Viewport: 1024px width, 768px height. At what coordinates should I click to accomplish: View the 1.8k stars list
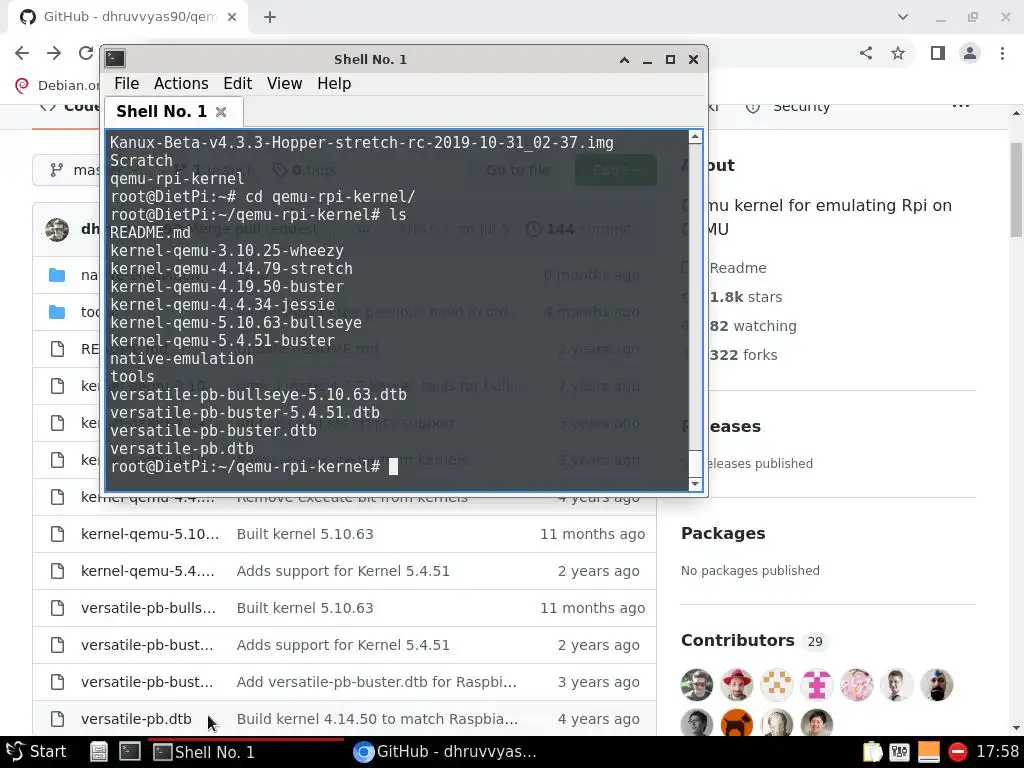coord(745,297)
